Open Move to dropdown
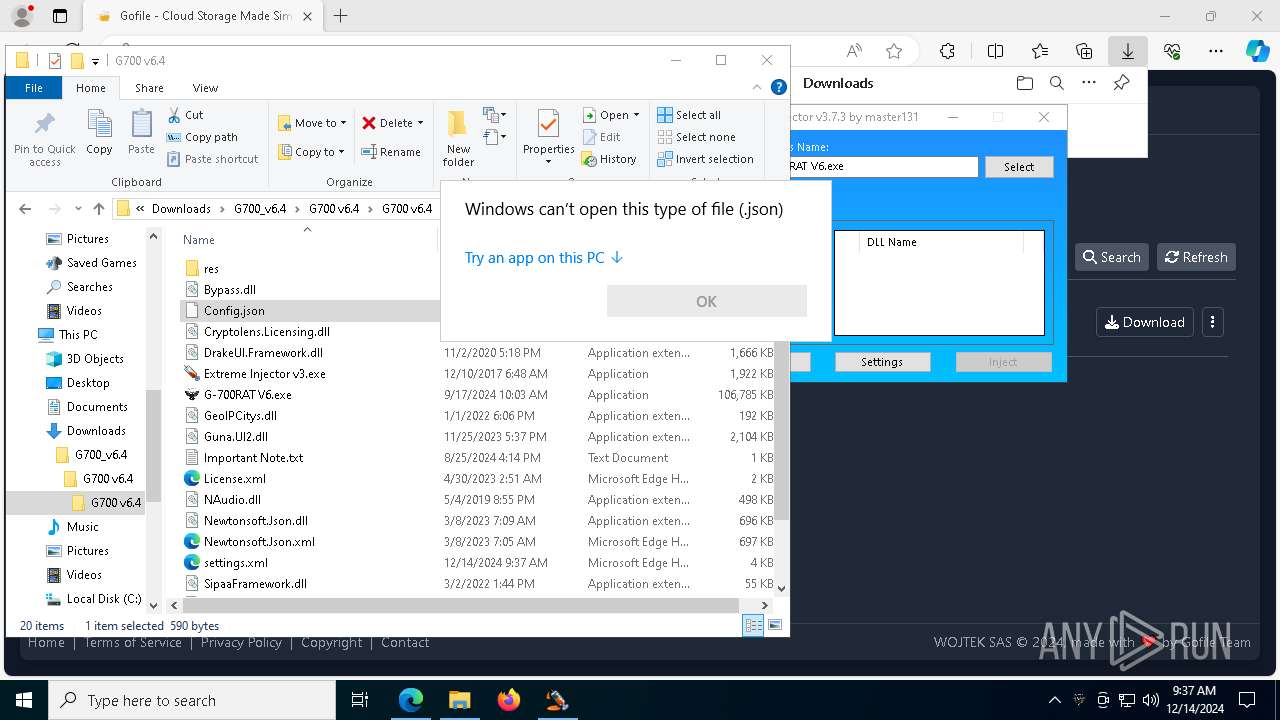The width and height of the screenshot is (1280, 720). coord(313,123)
